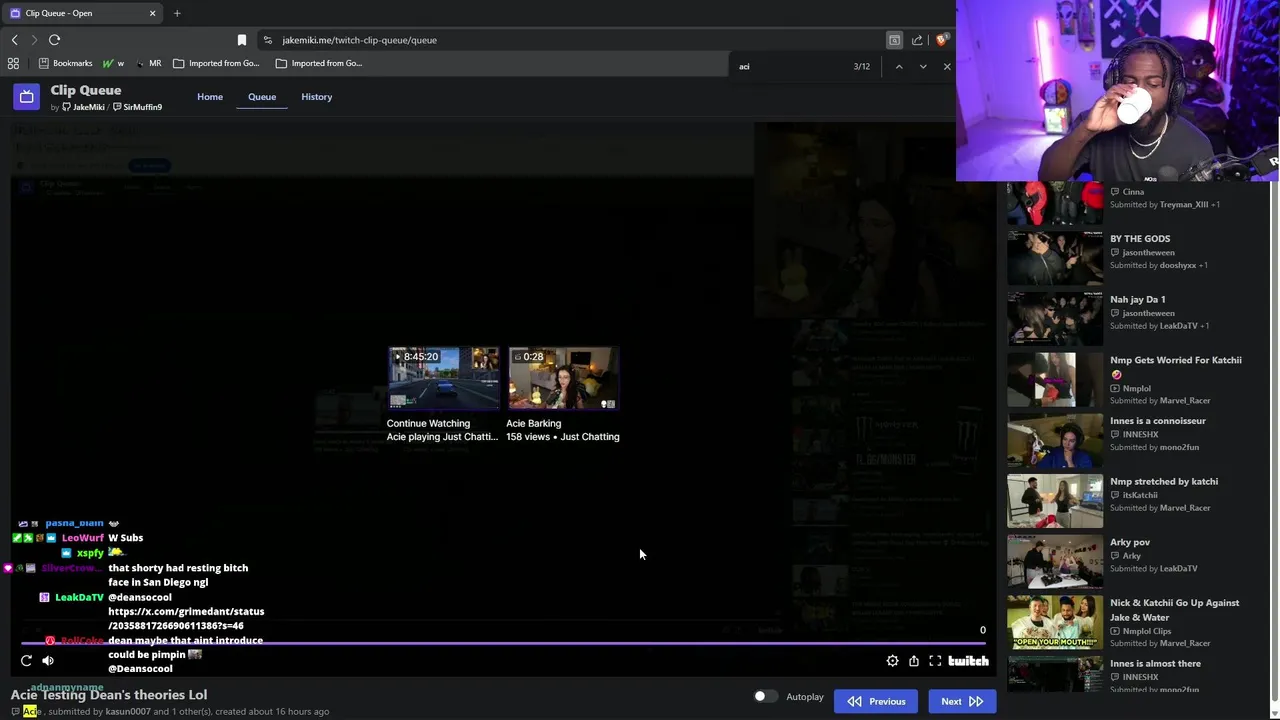Bookmark this page using the bookmark icon
The image size is (1280, 720).
241,40
